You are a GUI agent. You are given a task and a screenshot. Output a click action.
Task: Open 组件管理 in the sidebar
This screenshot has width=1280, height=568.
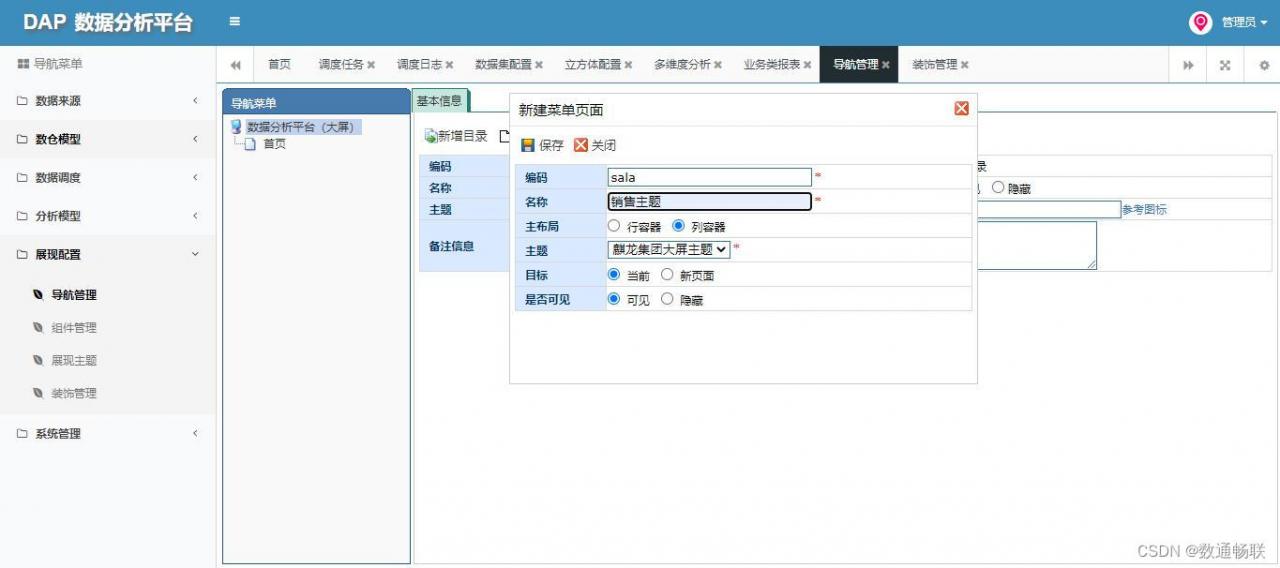coord(74,328)
